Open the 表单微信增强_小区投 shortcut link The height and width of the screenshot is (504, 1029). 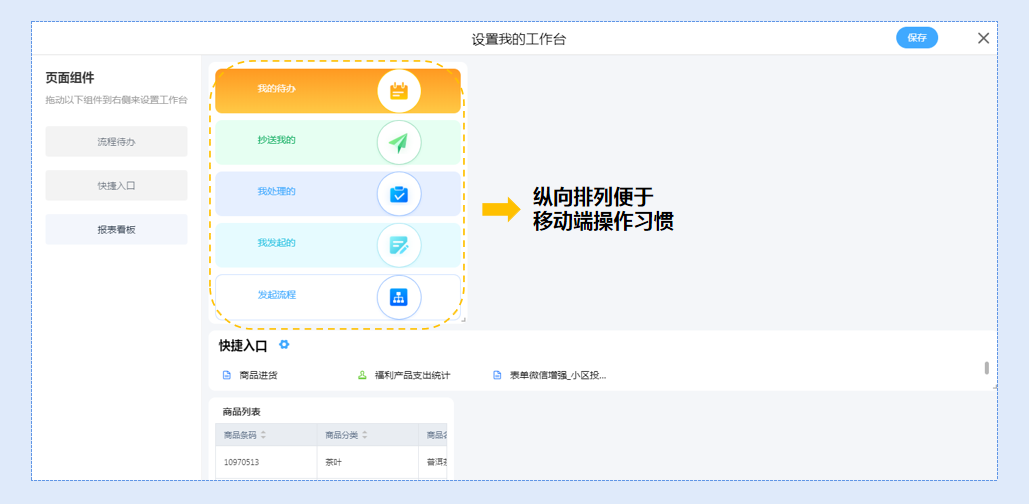tap(557, 375)
